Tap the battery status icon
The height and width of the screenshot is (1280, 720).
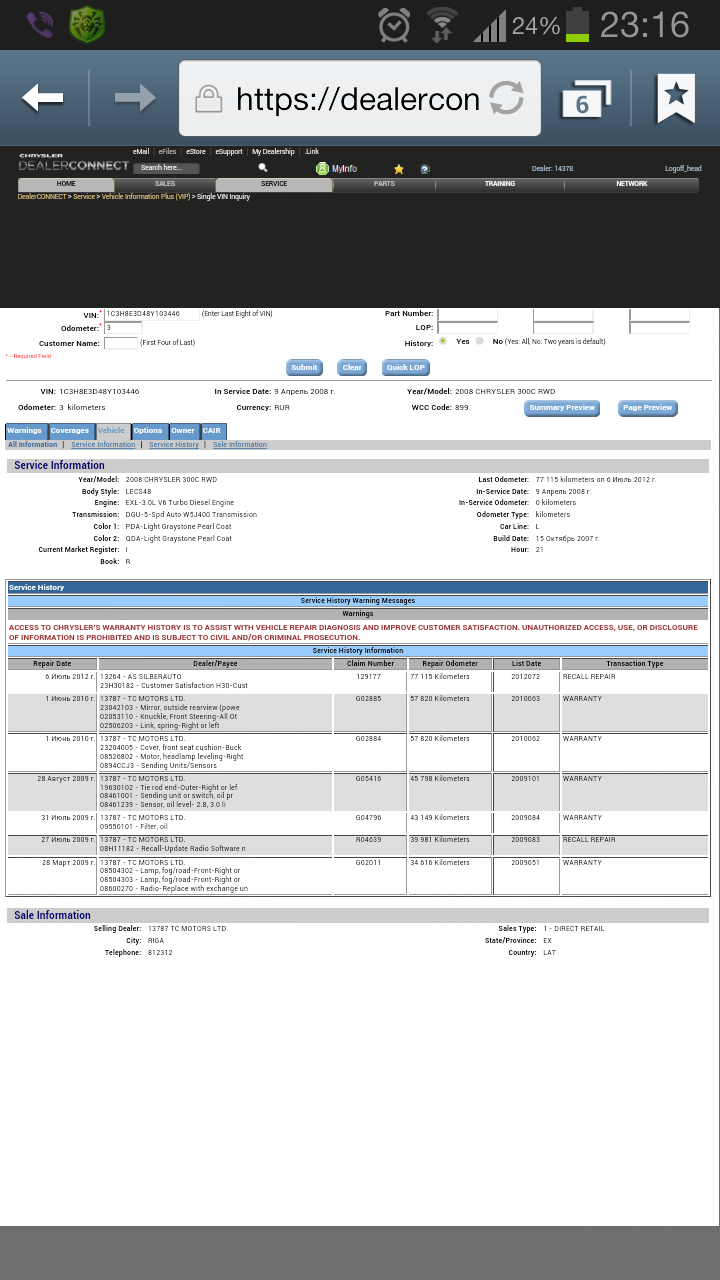(x=577, y=24)
